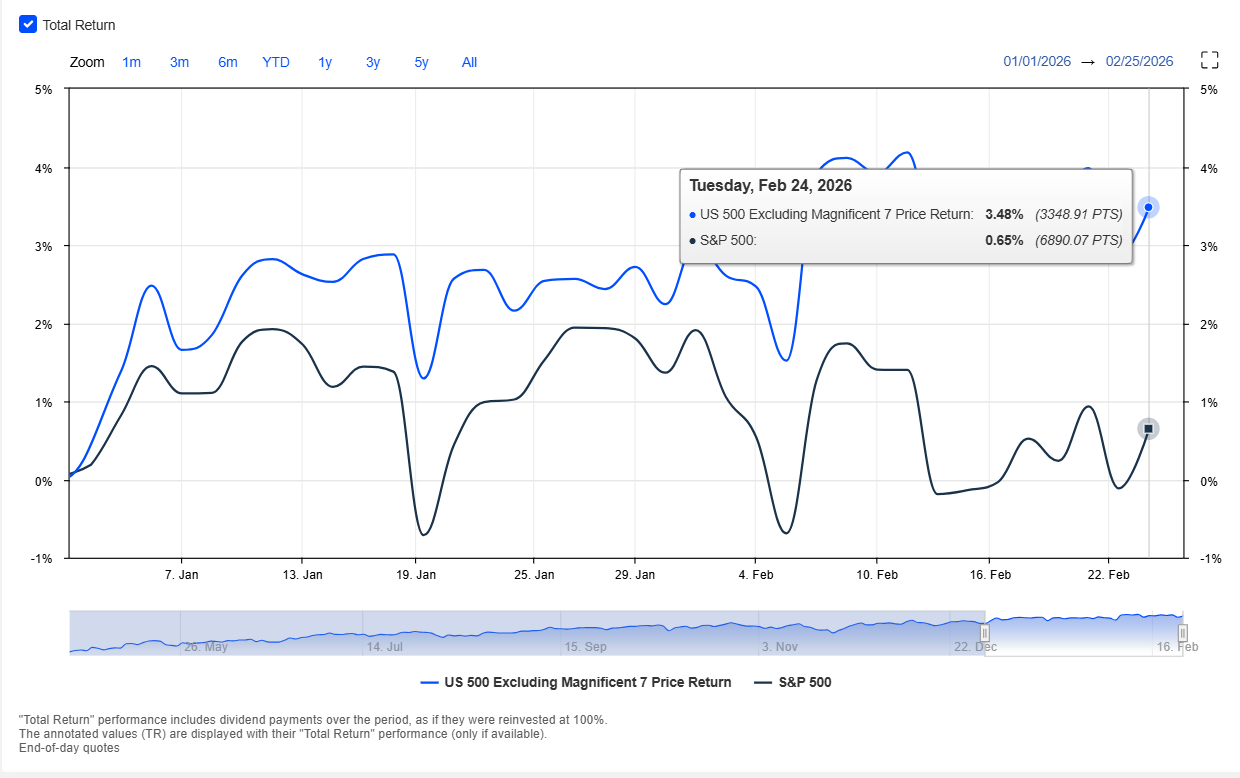Select the 3y zoom range
The width and height of the screenshot is (1240, 778).
(373, 62)
